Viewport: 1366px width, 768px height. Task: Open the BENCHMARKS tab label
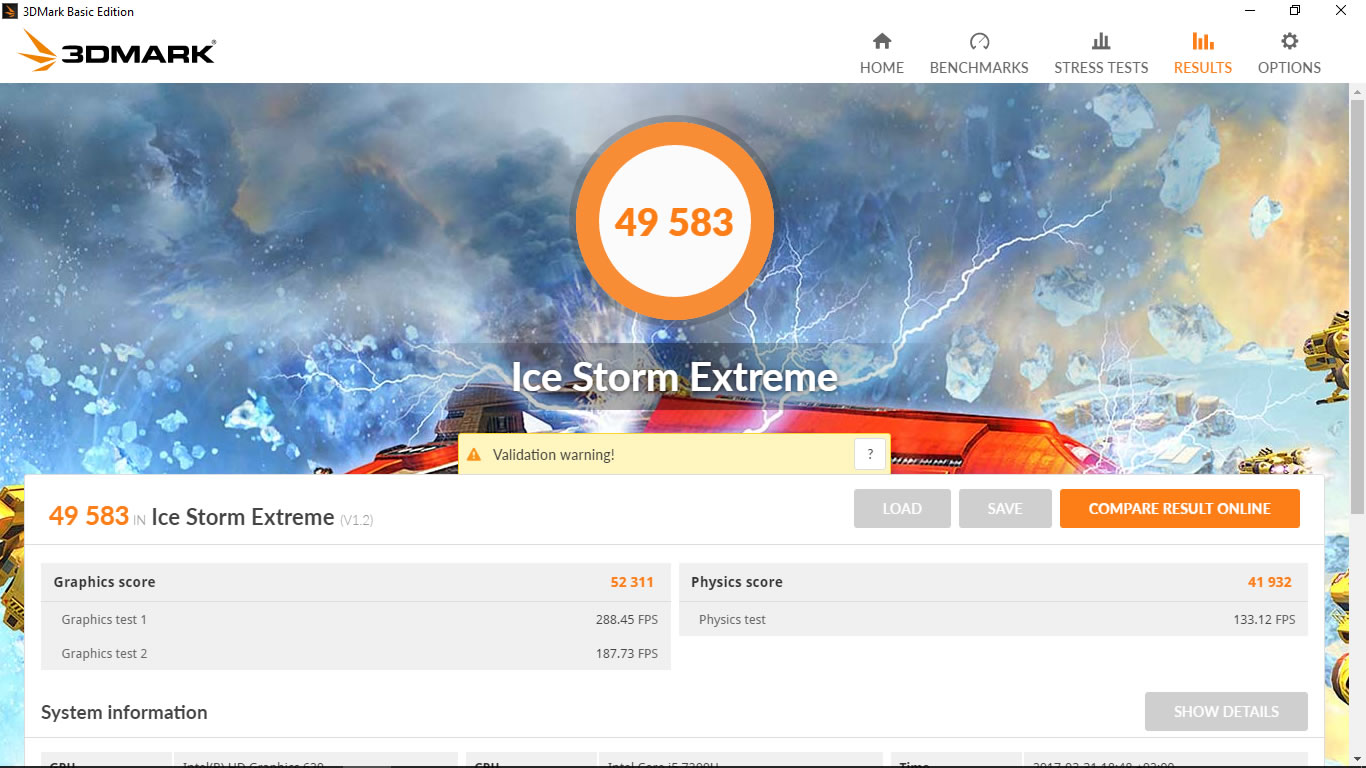click(979, 68)
